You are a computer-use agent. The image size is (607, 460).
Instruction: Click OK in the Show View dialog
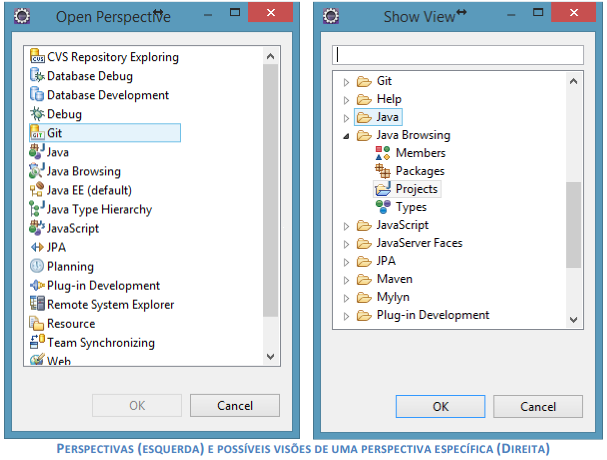pos(440,406)
